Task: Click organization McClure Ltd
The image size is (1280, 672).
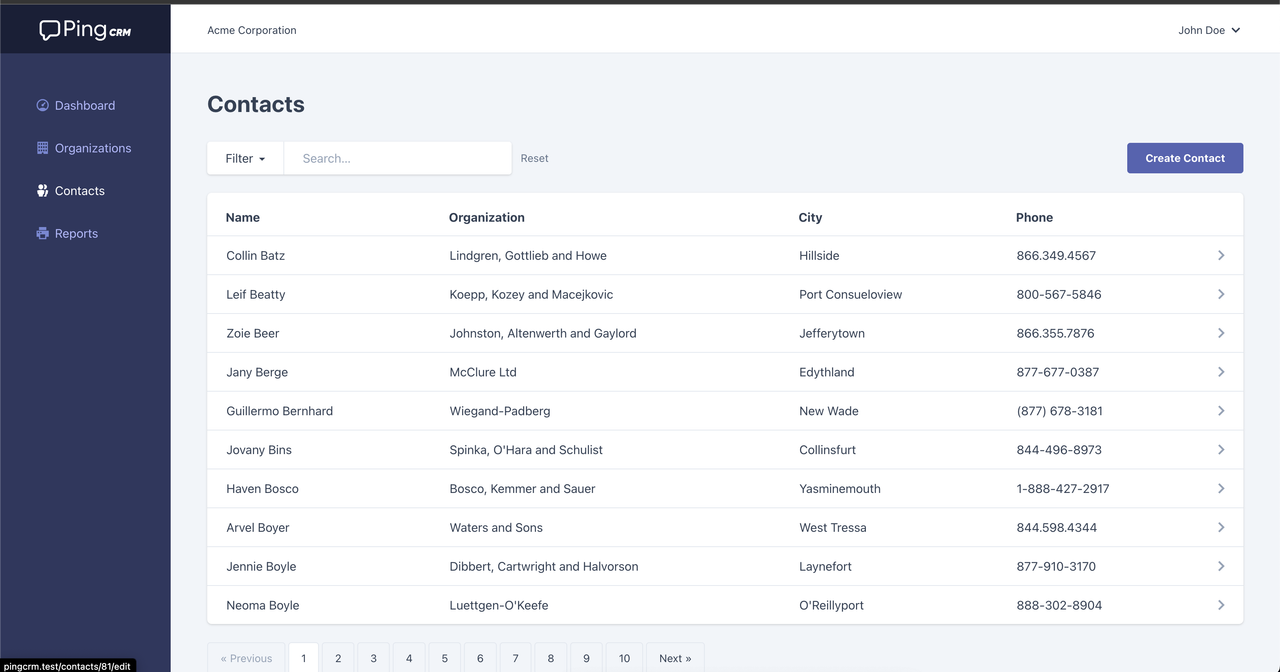Action: tap(483, 372)
